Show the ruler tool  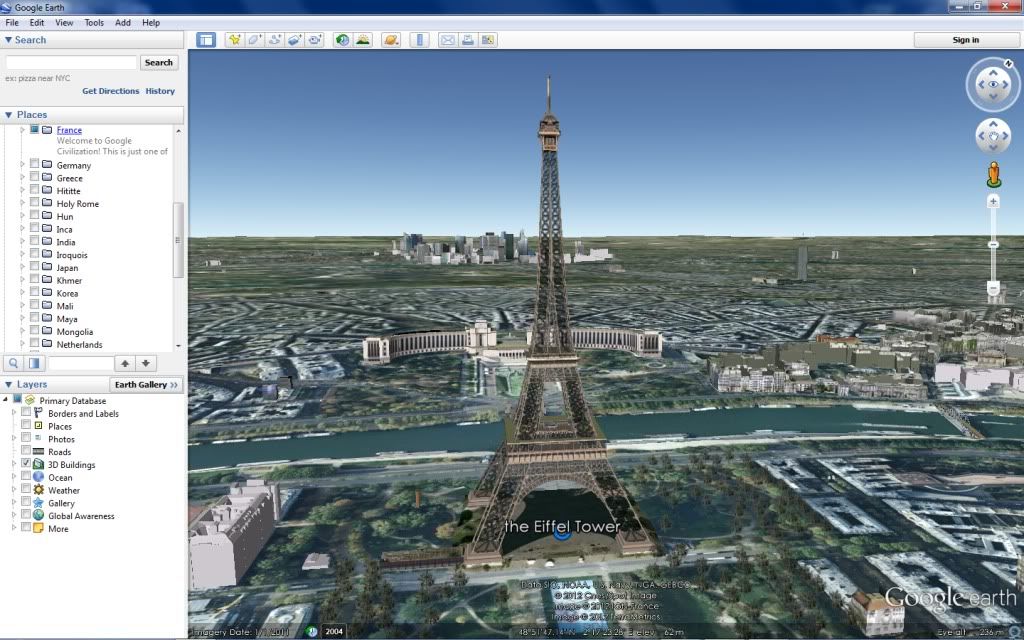[419, 40]
